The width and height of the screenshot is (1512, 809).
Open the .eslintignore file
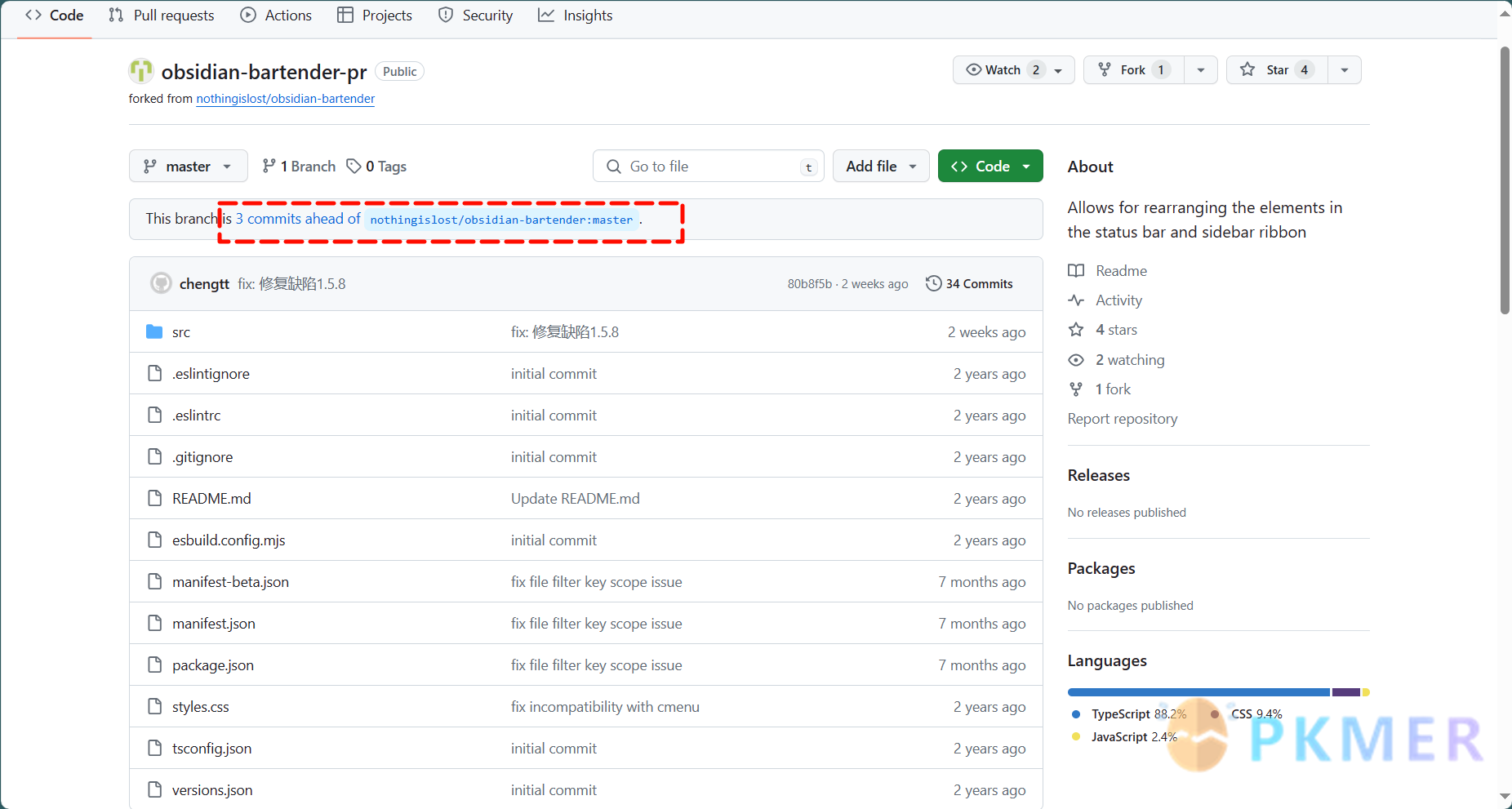click(x=211, y=374)
